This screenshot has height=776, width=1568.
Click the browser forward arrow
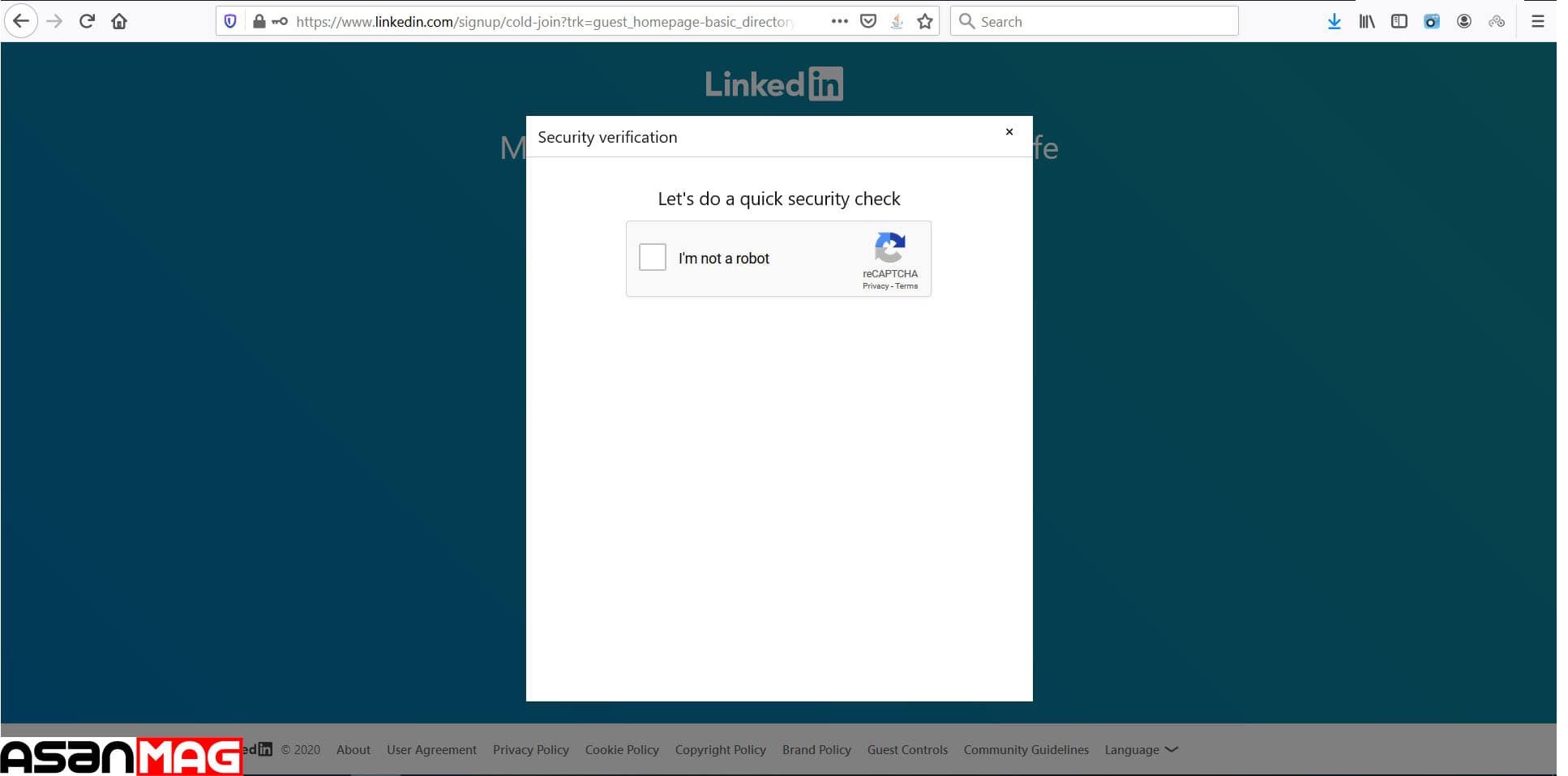(x=54, y=21)
